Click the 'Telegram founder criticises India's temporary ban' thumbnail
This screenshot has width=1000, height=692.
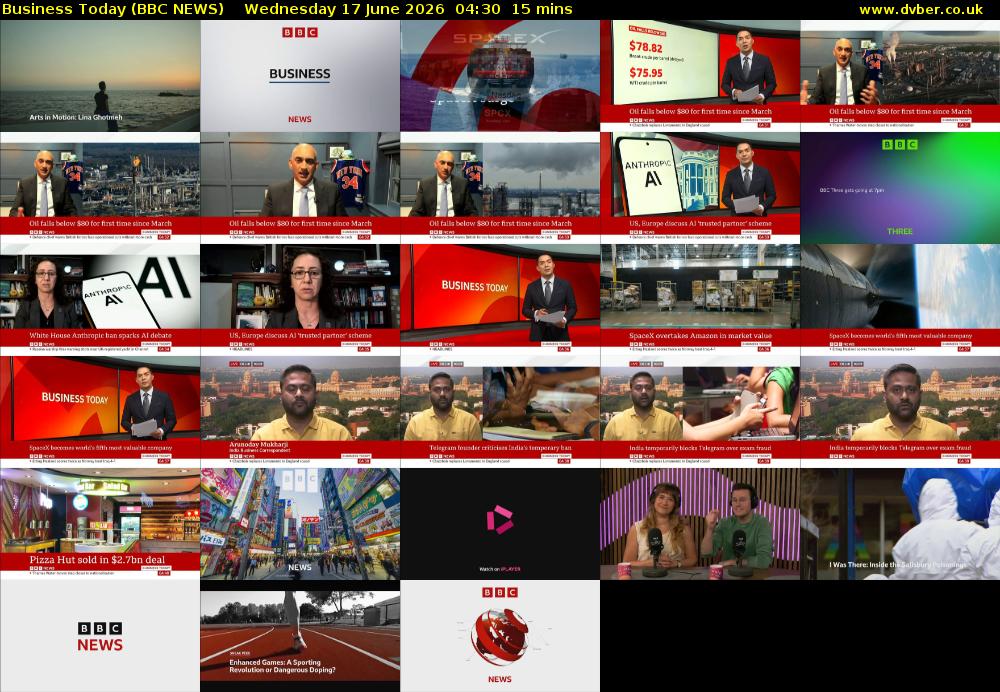pyautogui.click(x=500, y=412)
